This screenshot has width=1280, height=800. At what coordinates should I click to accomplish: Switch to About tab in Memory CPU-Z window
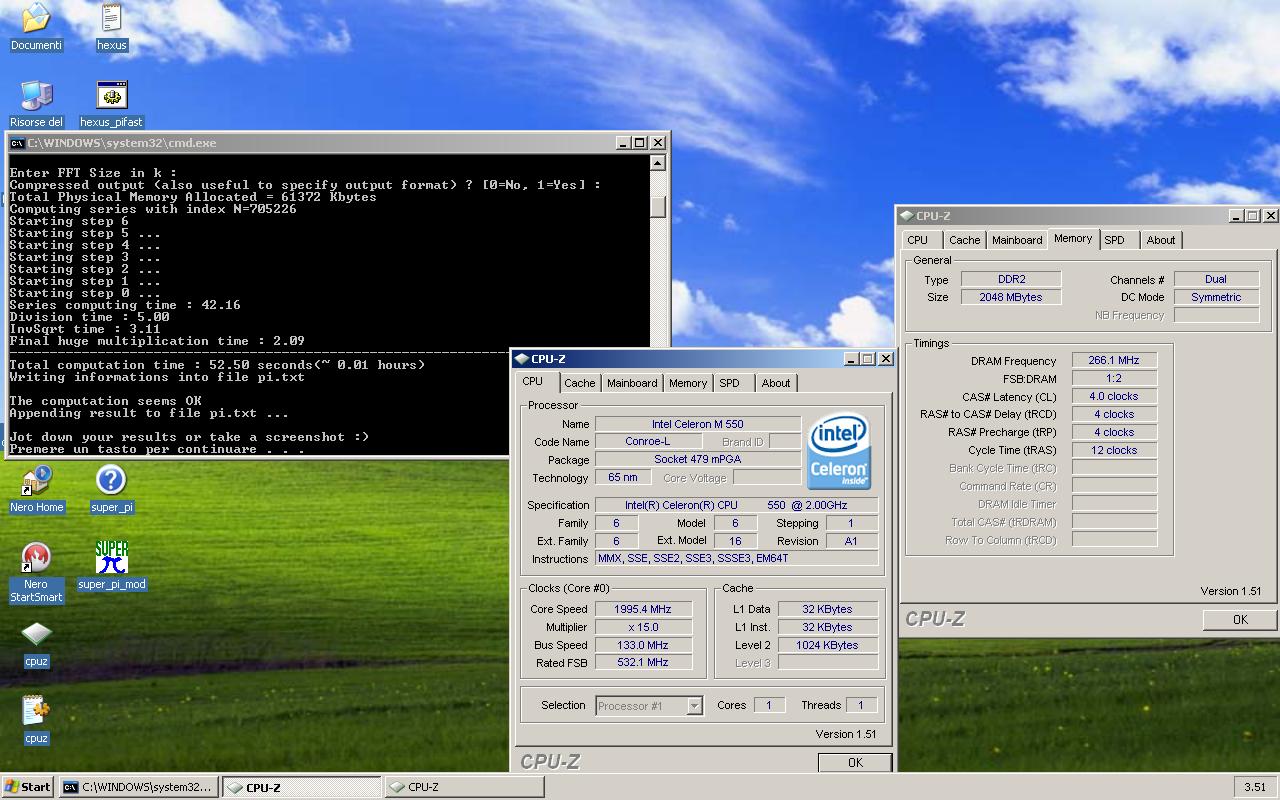1161,240
